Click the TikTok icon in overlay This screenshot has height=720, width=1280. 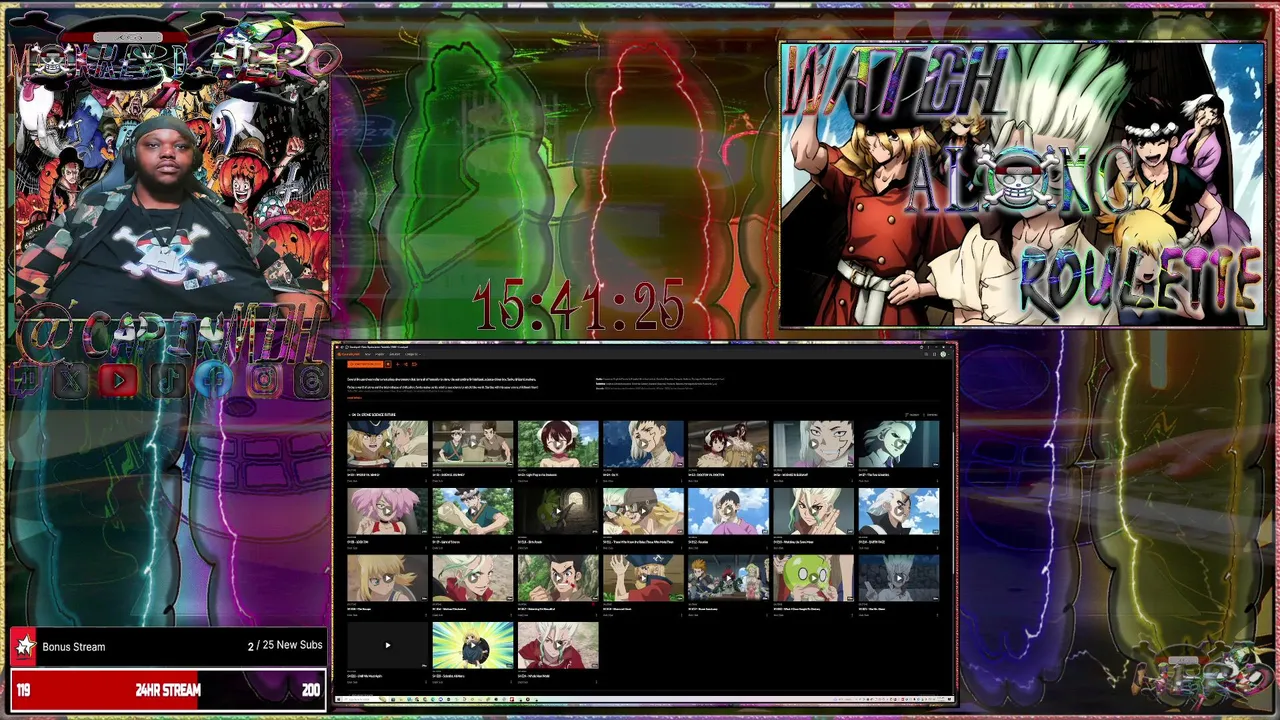(167, 381)
